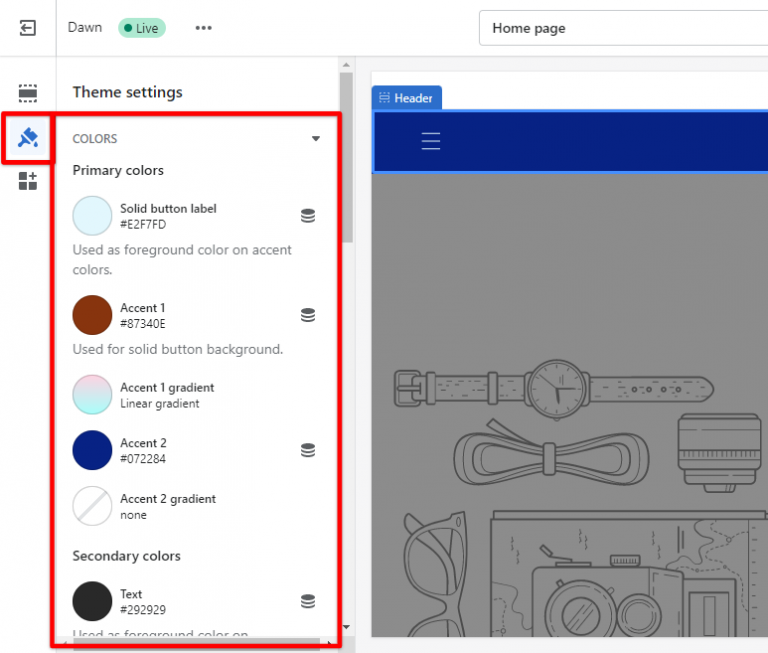Click database icon beside Accent 2
The height and width of the screenshot is (653, 768).
308,451
